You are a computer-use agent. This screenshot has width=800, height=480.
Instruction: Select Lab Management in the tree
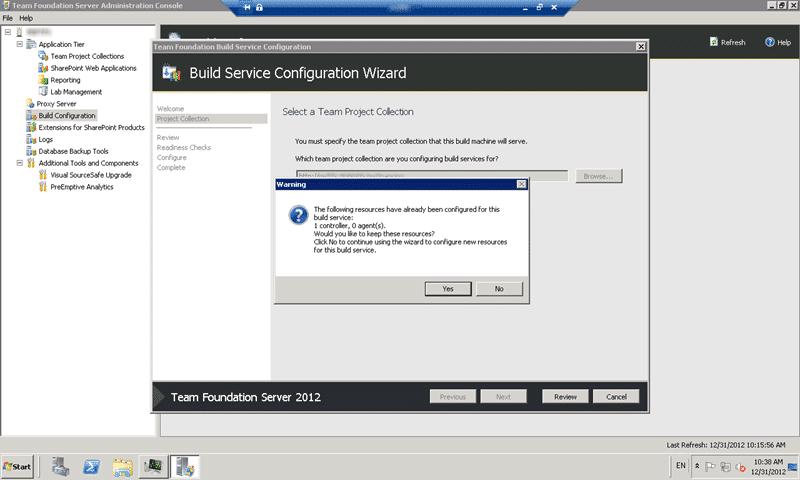click(76, 92)
